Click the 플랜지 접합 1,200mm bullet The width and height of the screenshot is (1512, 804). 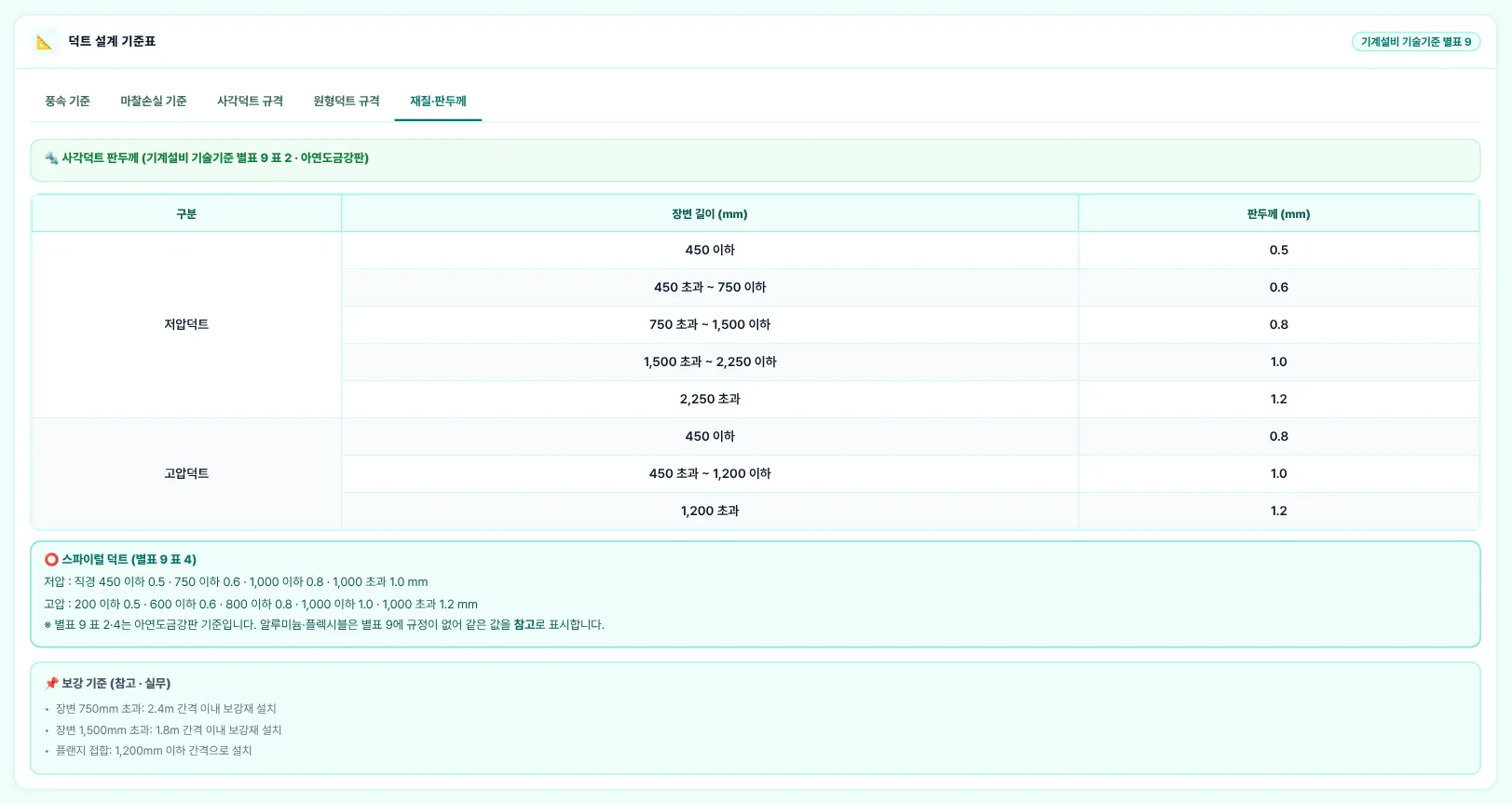(x=154, y=751)
